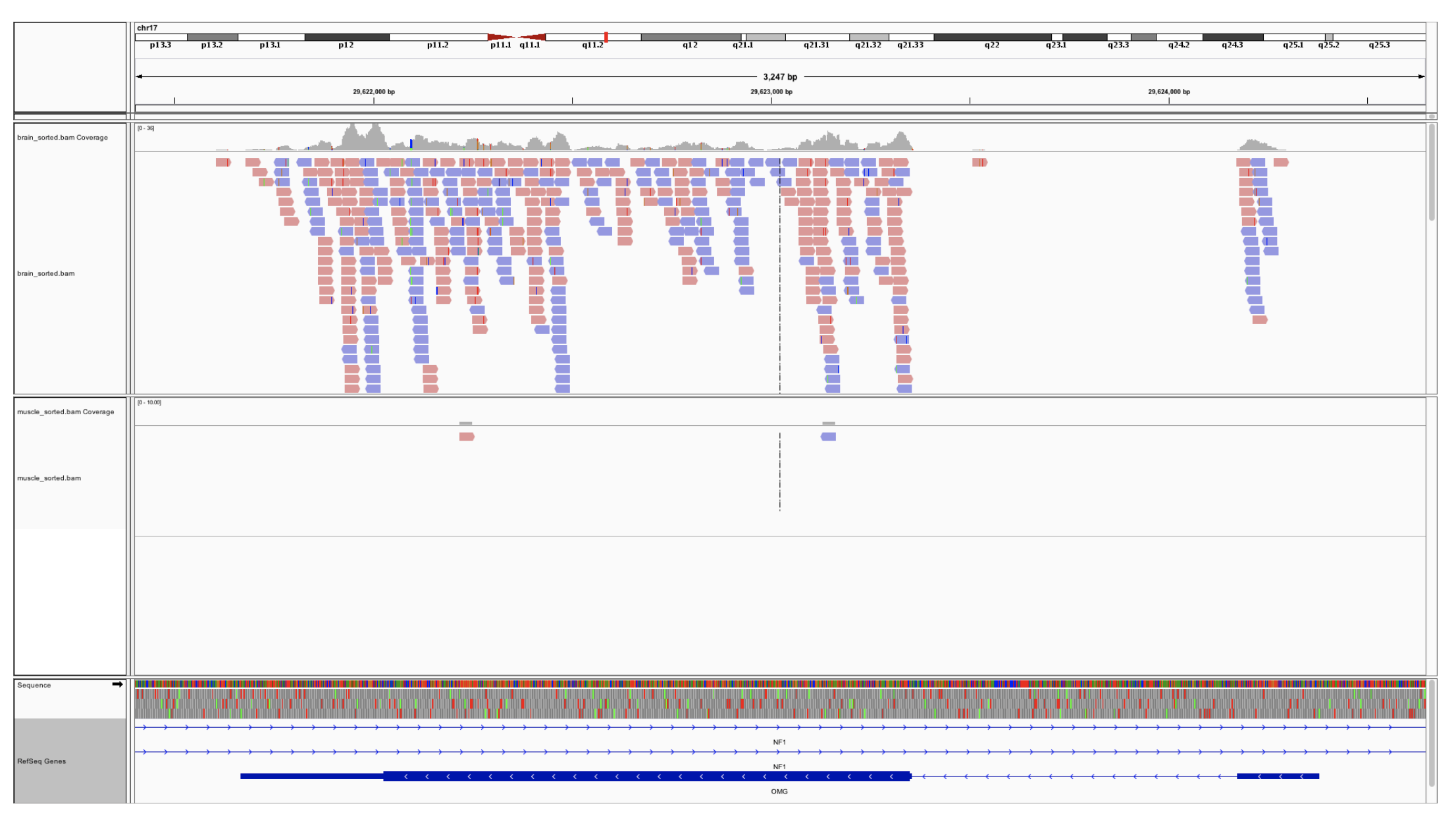Click the blue read in muscle track
Image resolution: width=1456 pixels, height=839 pixels.
828,437
